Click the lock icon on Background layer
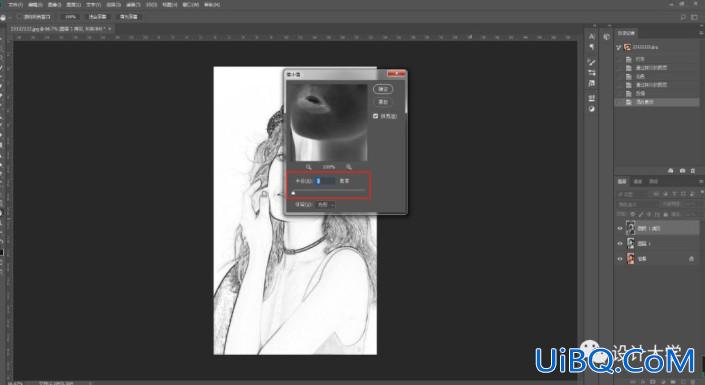 (x=692, y=259)
